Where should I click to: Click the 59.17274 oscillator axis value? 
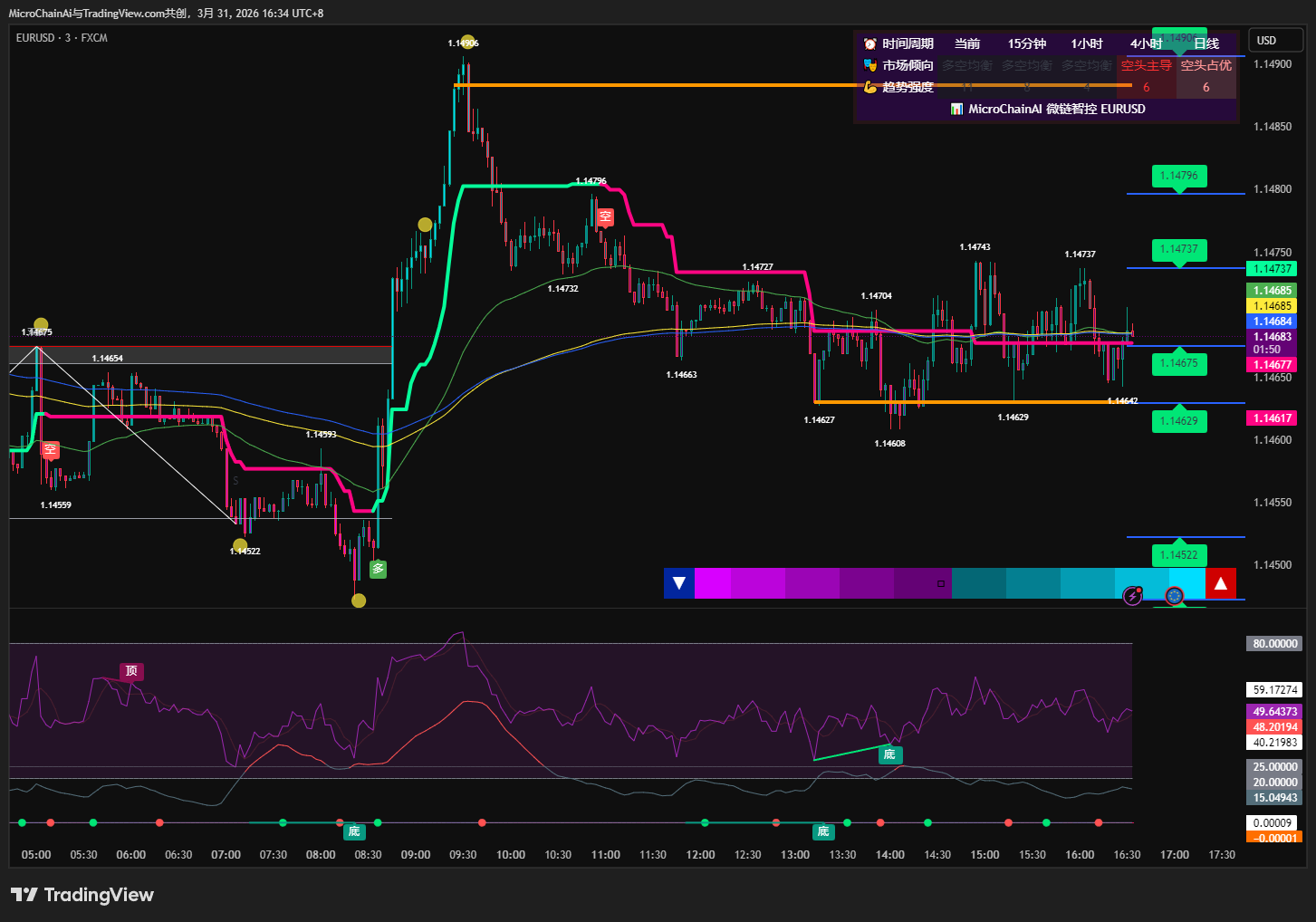[1275, 690]
